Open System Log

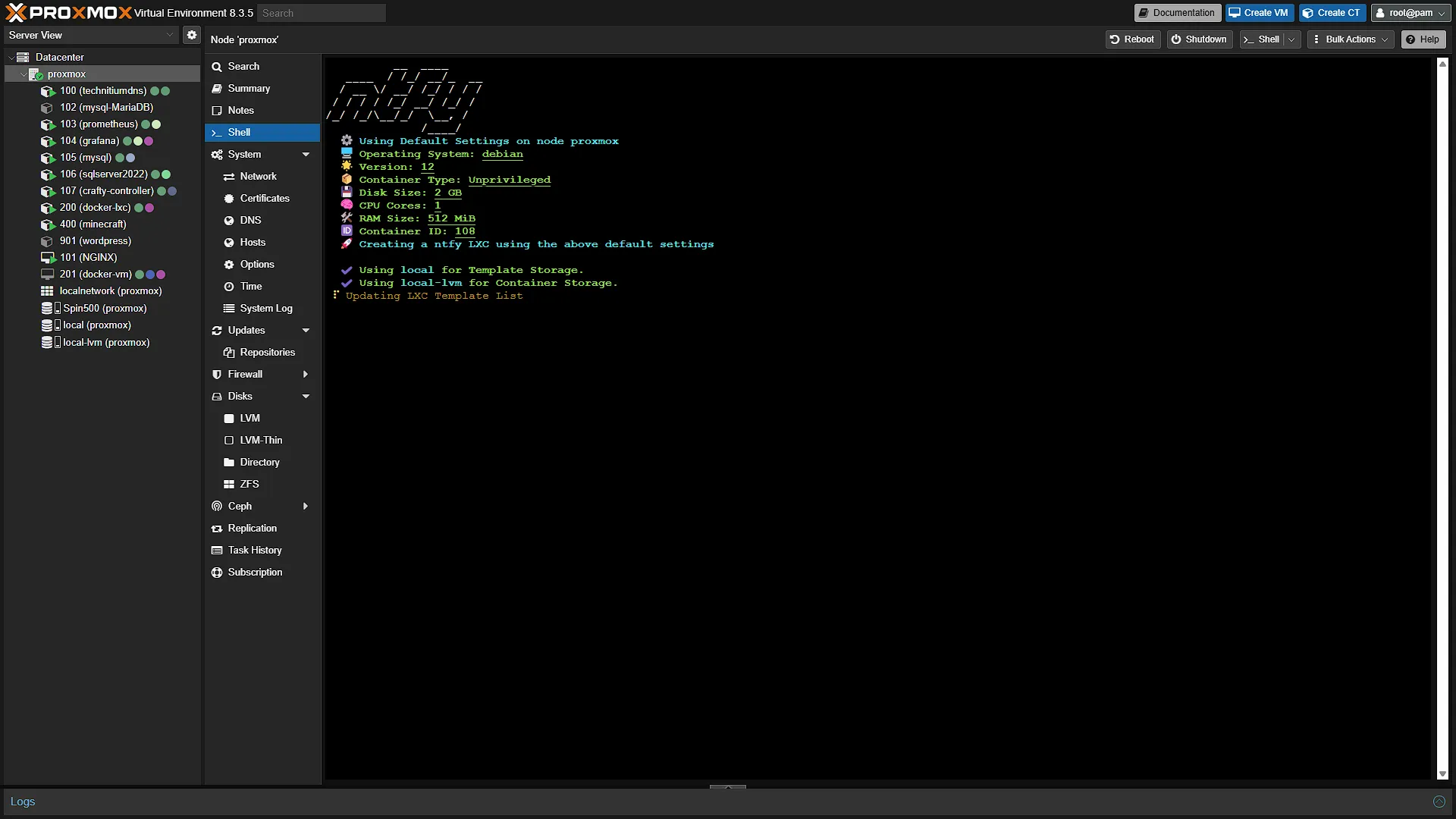(262, 309)
